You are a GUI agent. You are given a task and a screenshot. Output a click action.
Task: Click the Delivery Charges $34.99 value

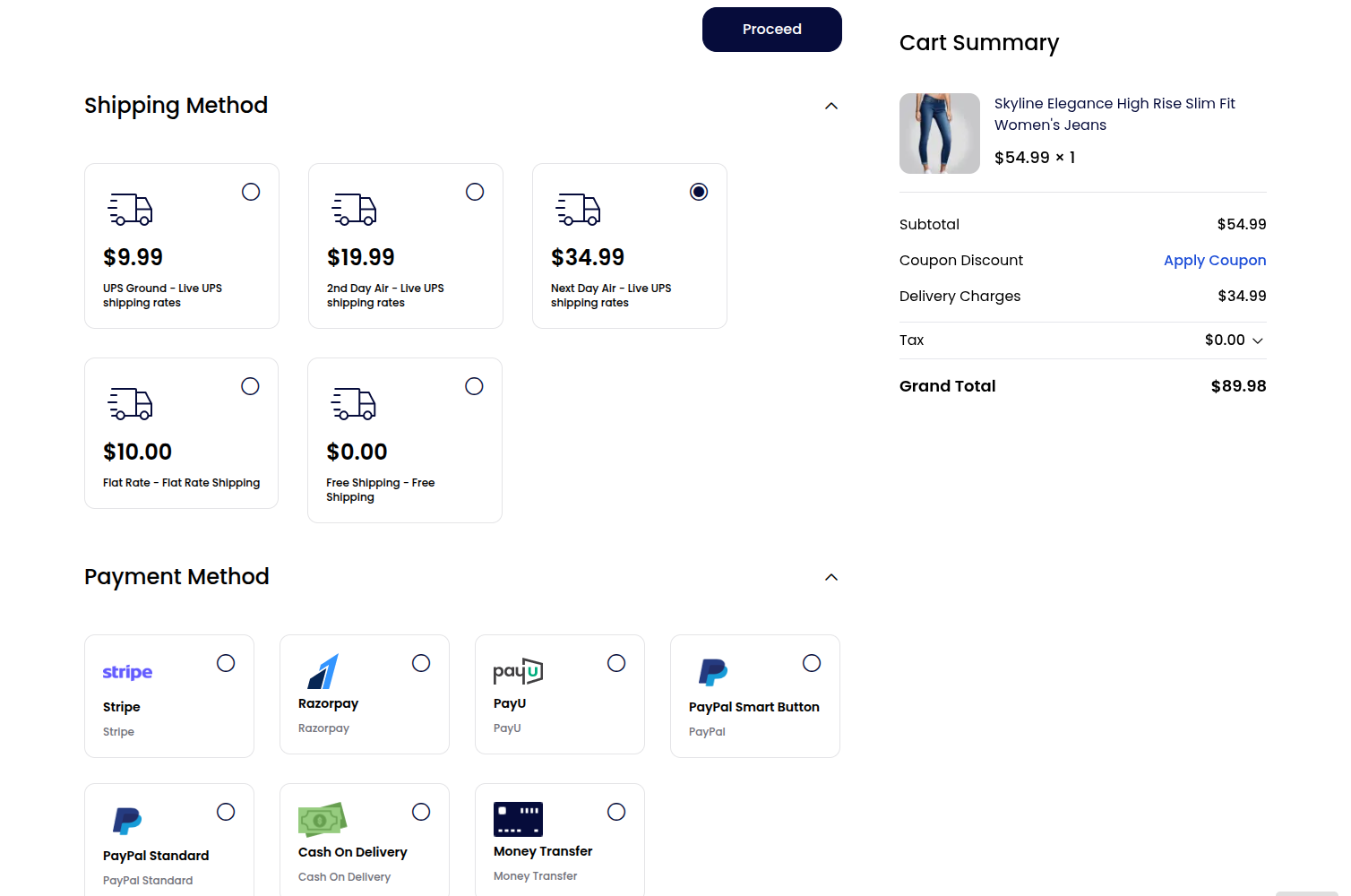tap(1242, 296)
